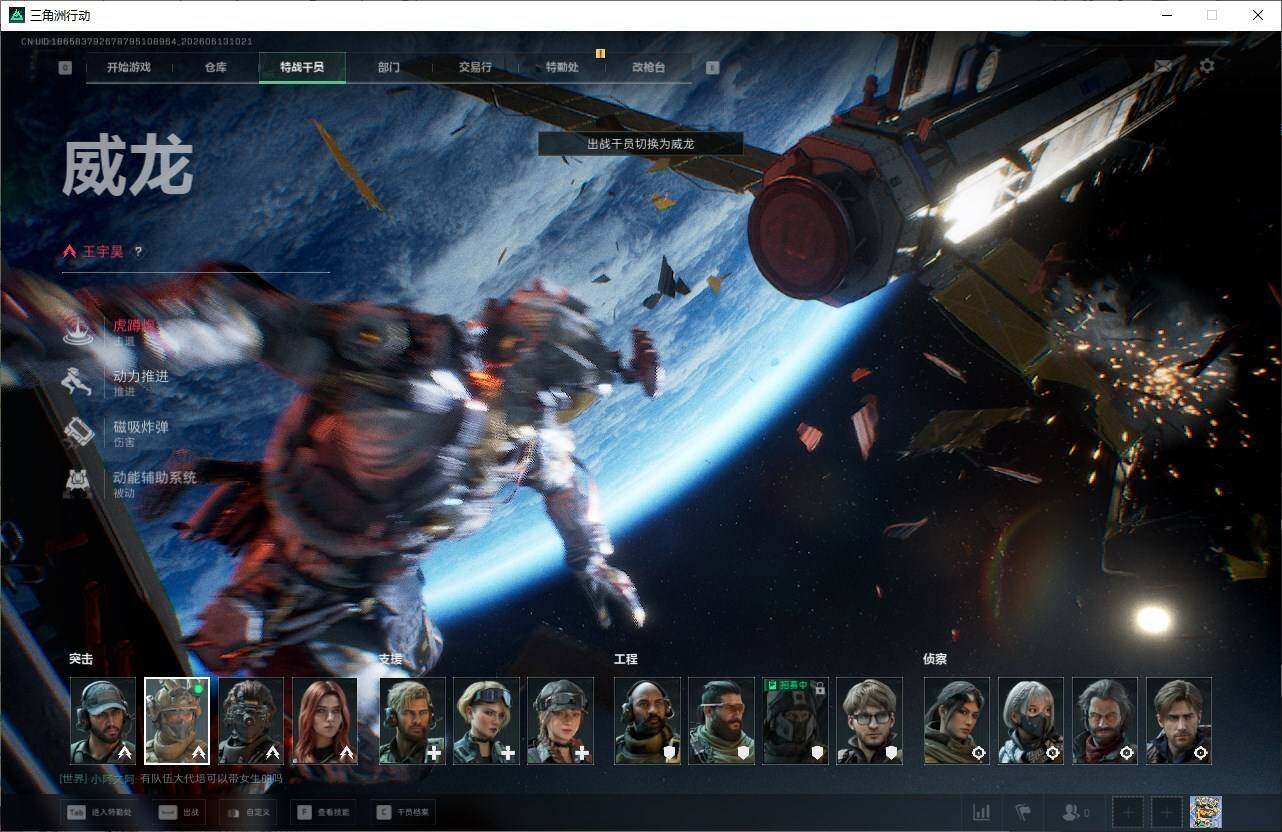Open the locked 招募中 operator portrait

[796, 721]
